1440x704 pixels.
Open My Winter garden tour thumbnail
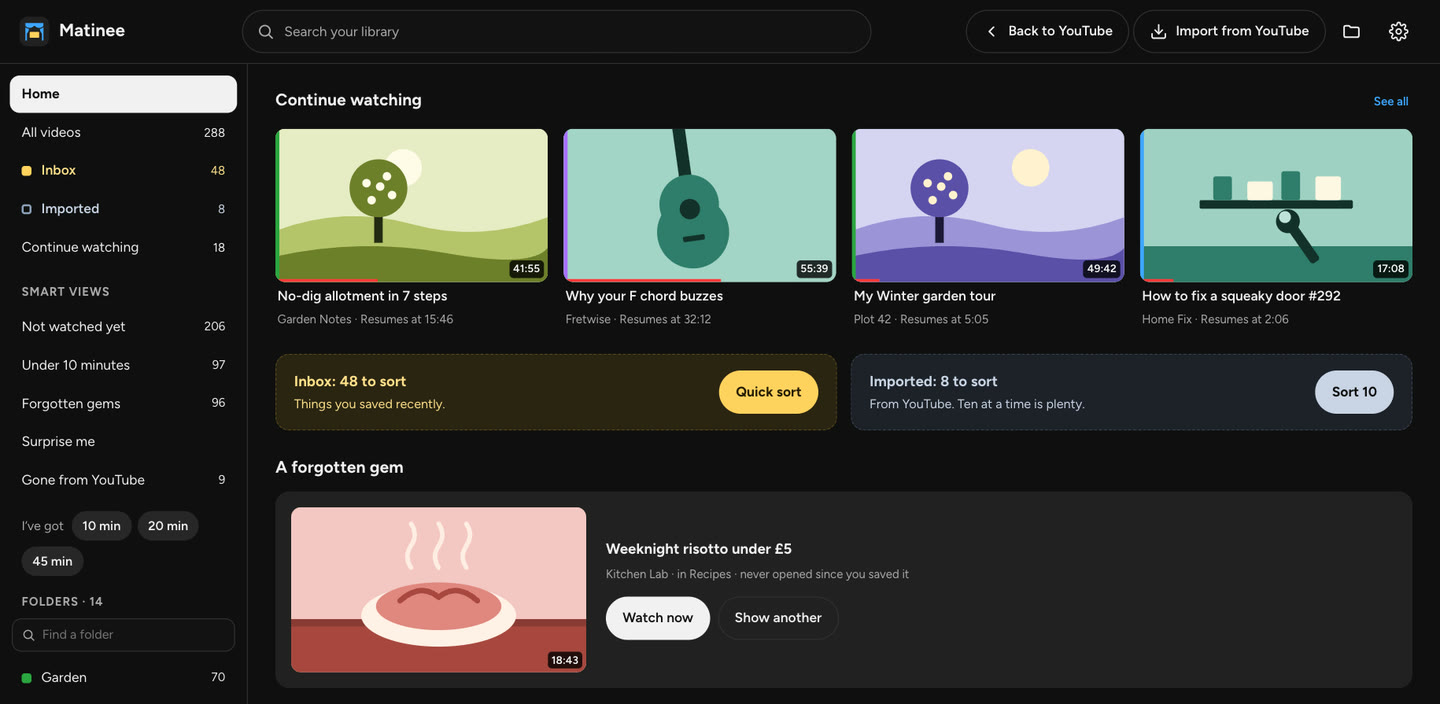tap(988, 205)
